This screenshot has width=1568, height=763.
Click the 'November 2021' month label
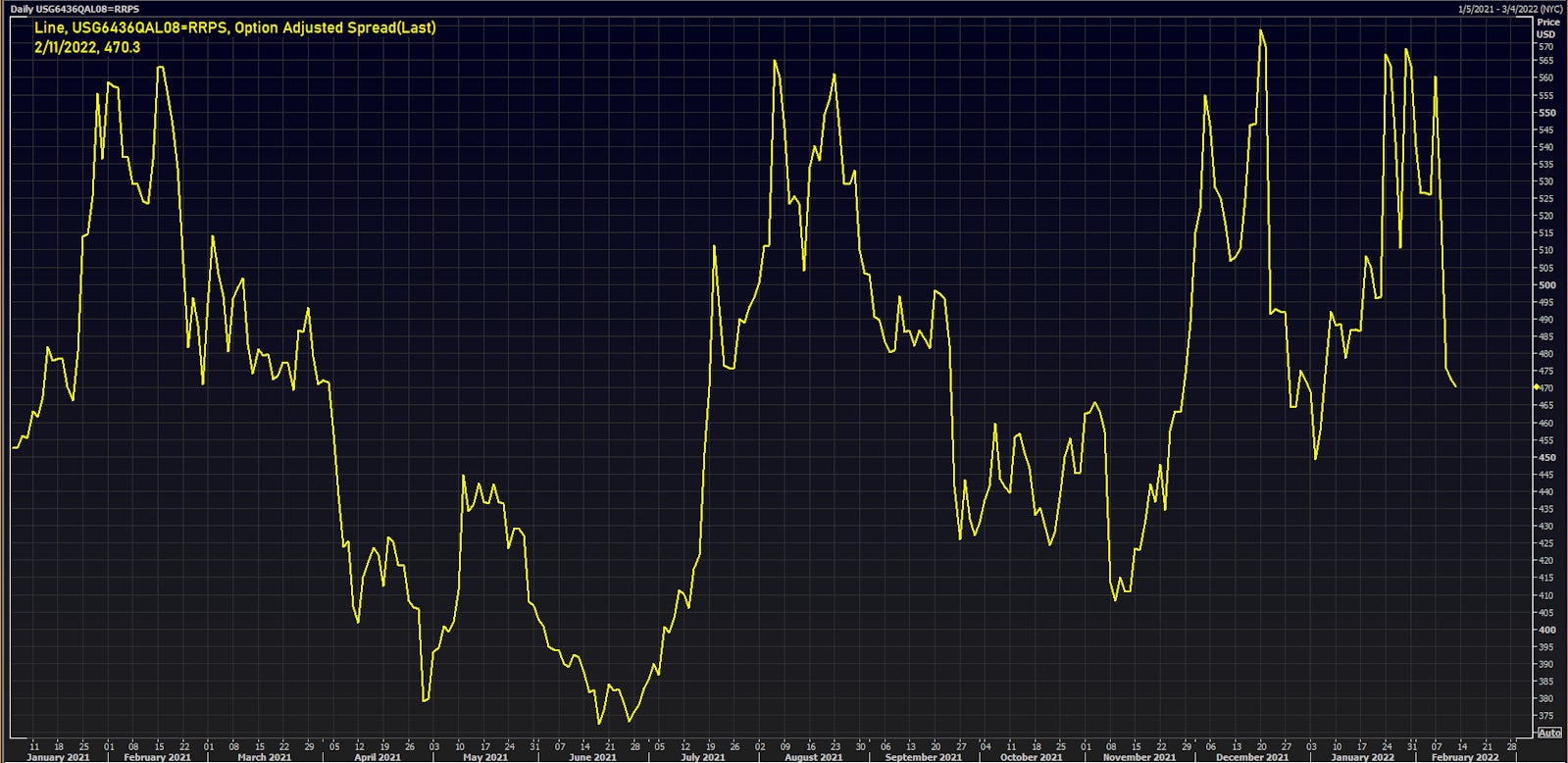(1139, 757)
